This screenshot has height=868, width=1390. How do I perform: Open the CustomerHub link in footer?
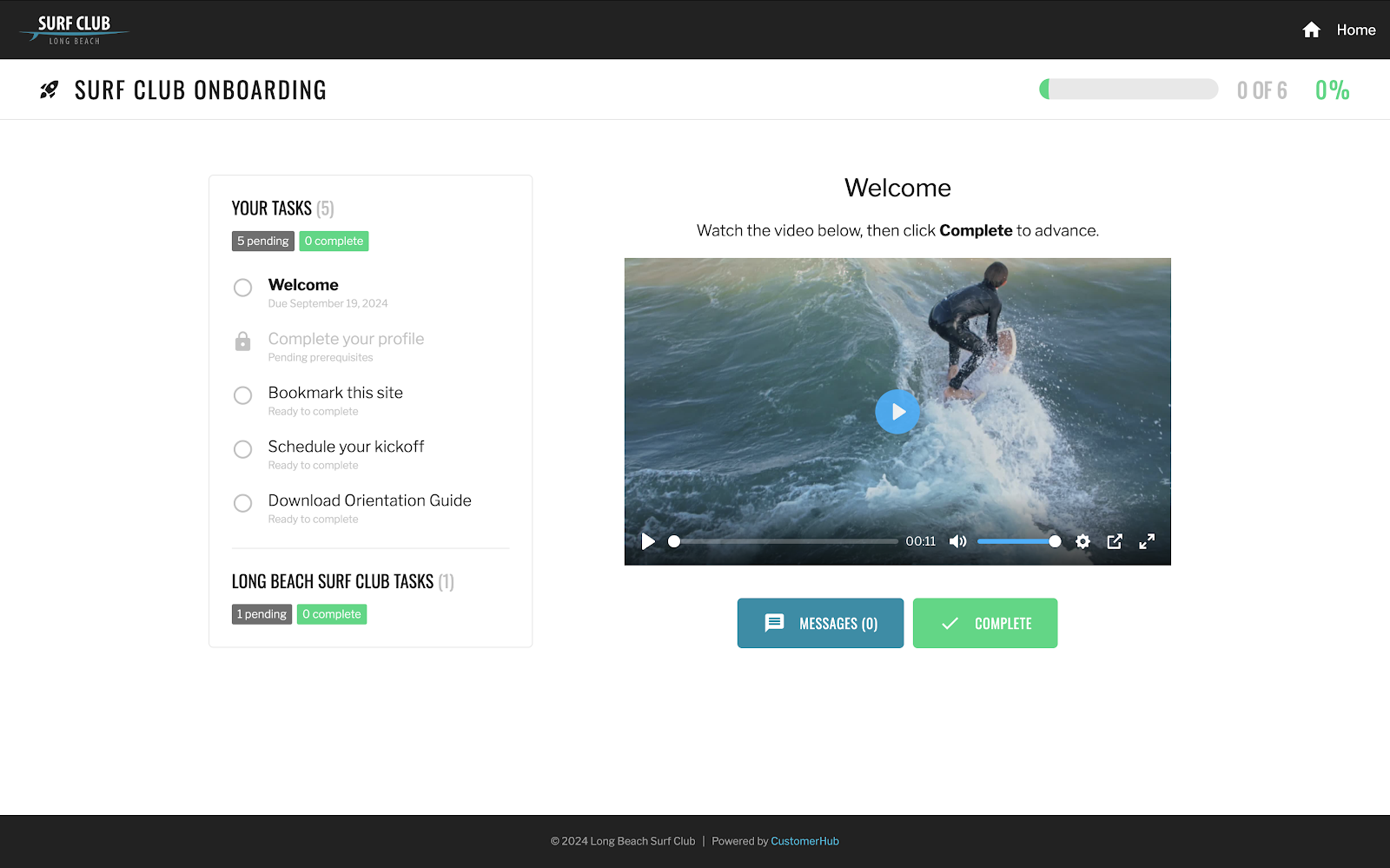[804, 841]
